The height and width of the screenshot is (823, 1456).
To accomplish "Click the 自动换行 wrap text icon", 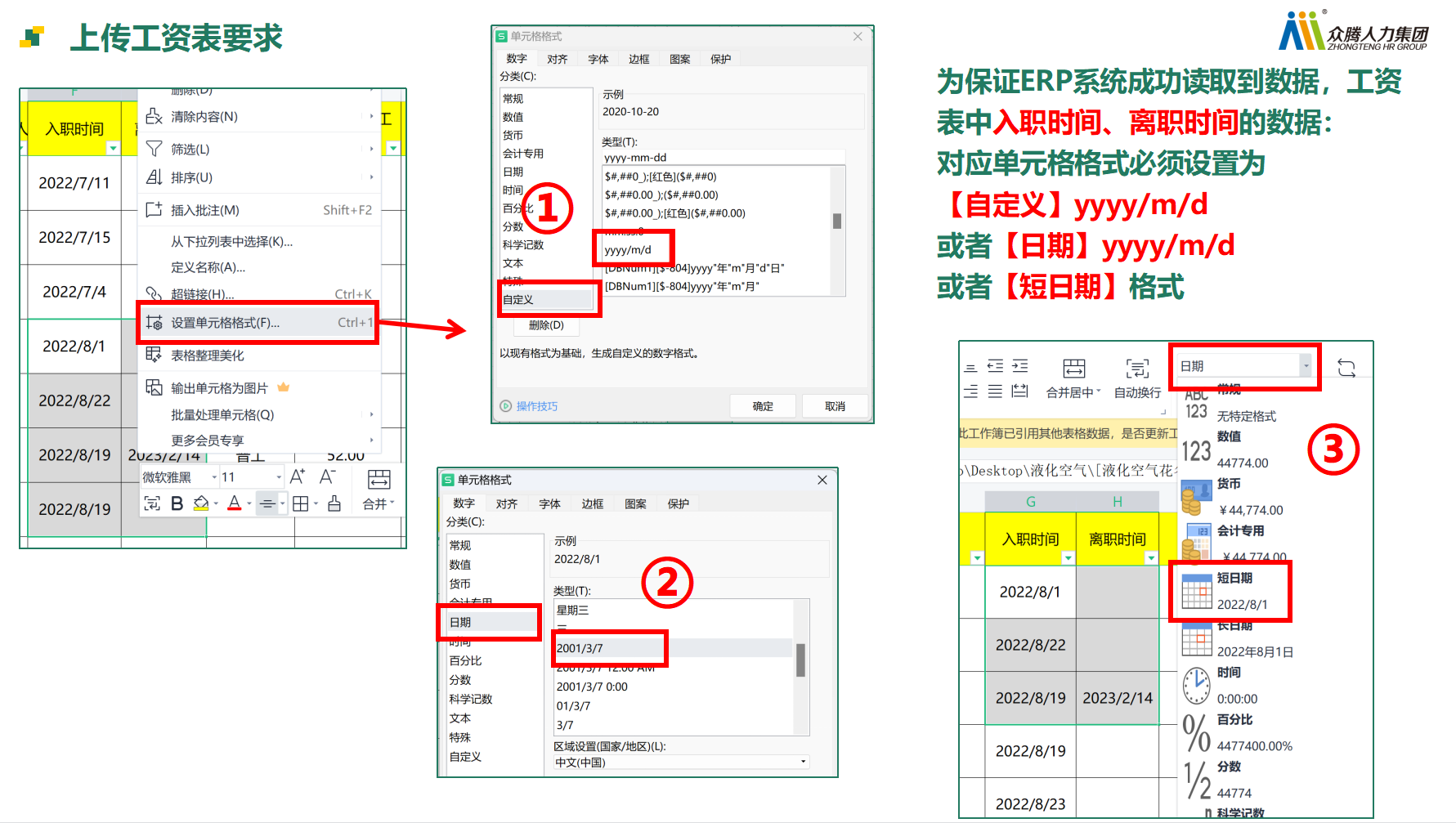I will (1137, 368).
